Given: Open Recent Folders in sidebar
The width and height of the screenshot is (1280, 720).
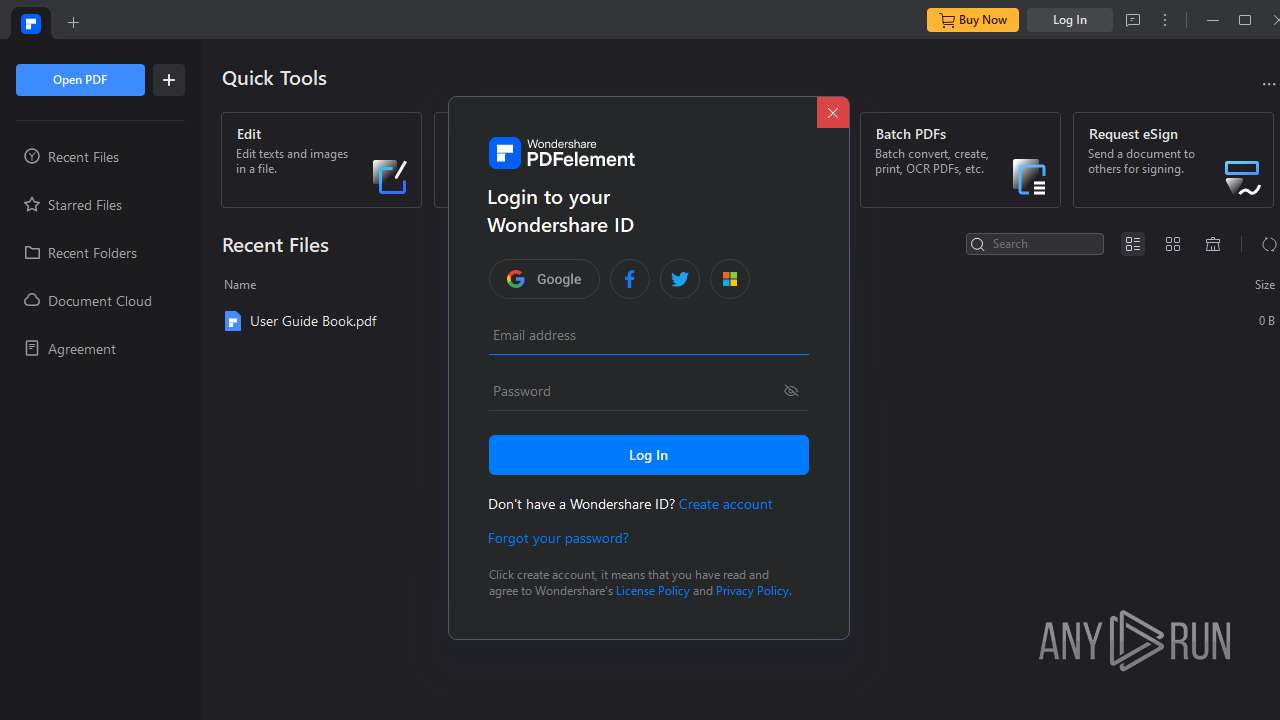Looking at the screenshot, I should click(x=80, y=253).
